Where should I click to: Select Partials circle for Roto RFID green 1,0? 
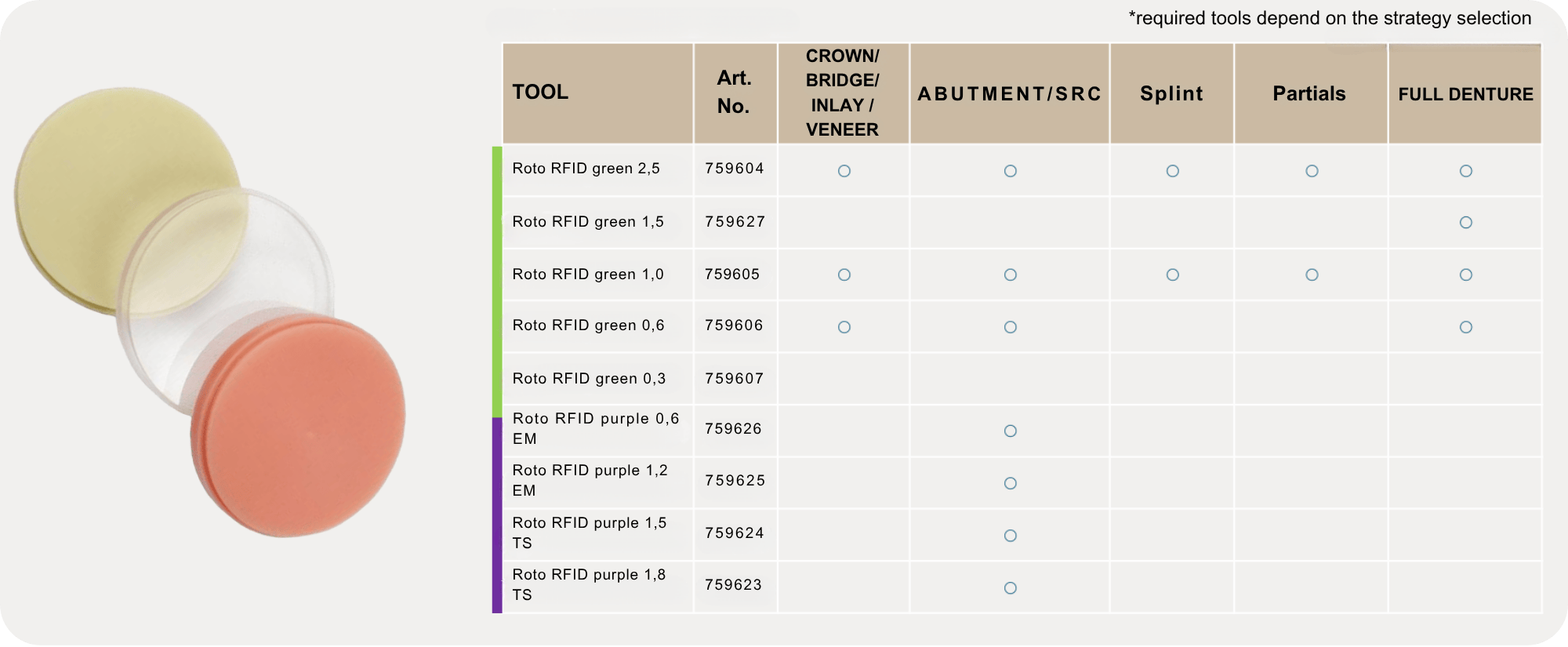1312,275
